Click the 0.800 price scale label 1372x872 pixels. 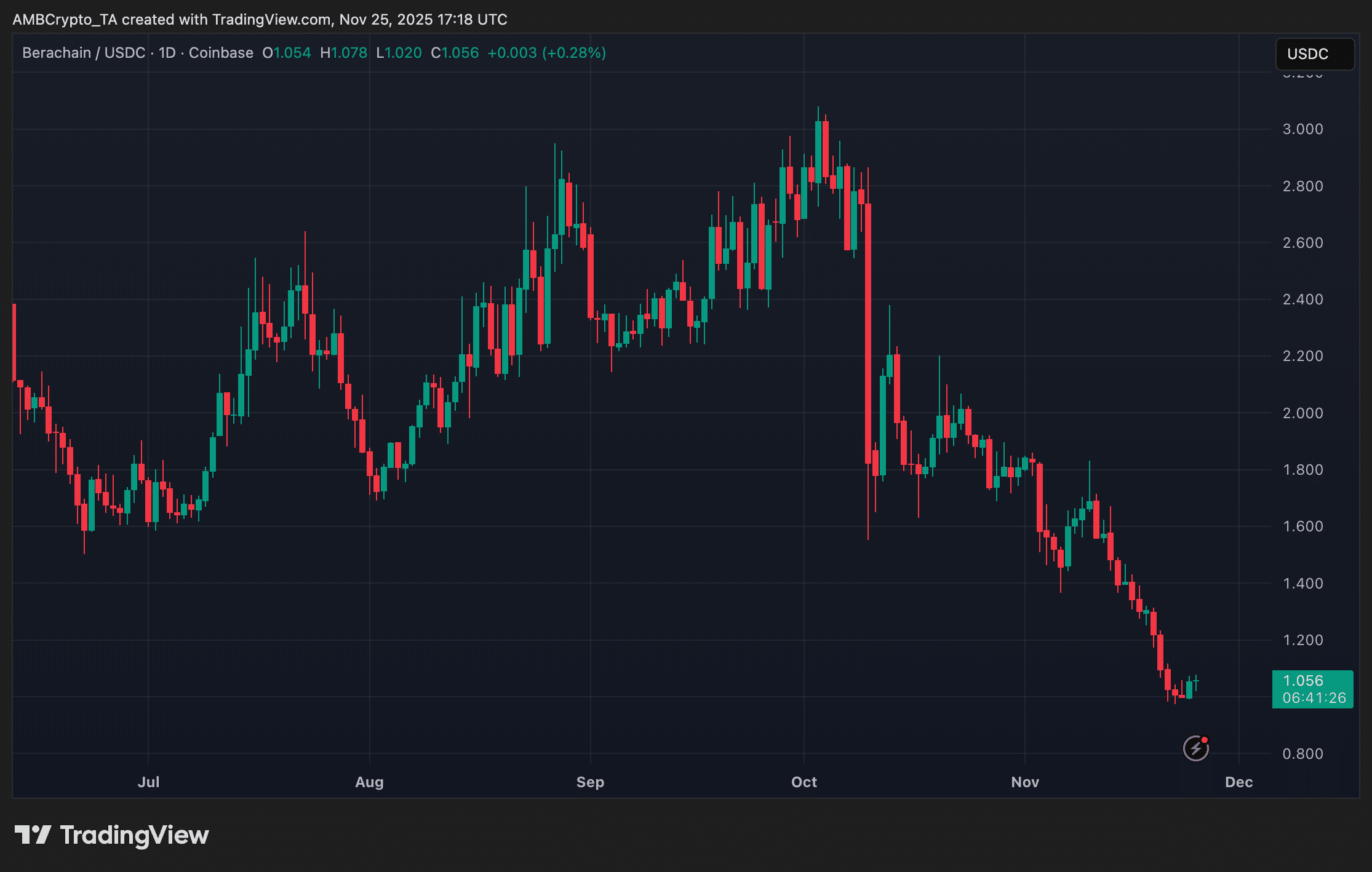point(1302,754)
